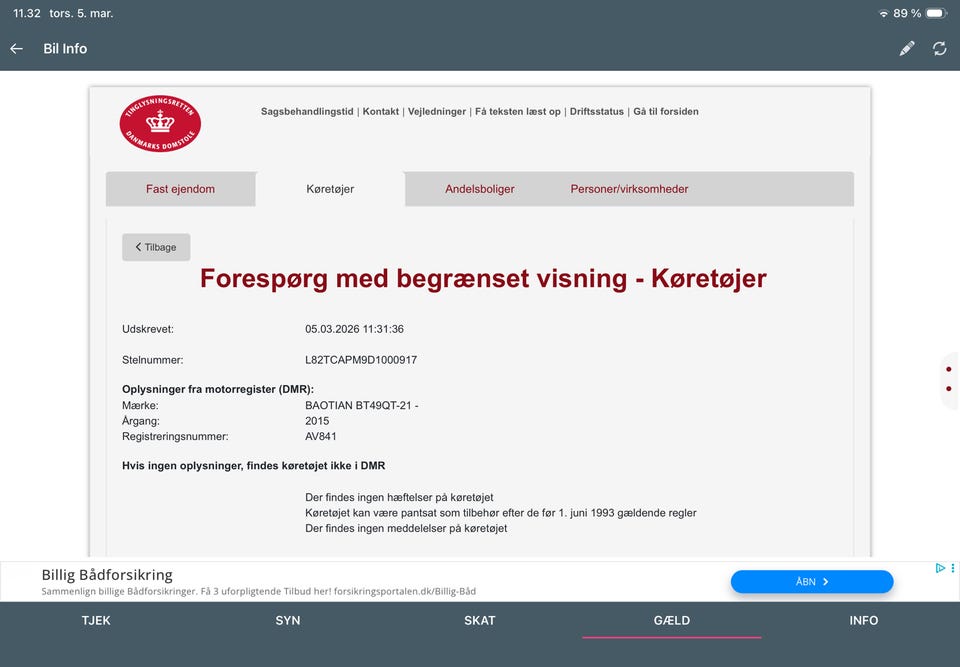Click Gå til forsiden link
960x667 pixels.
[x=666, y=111]
